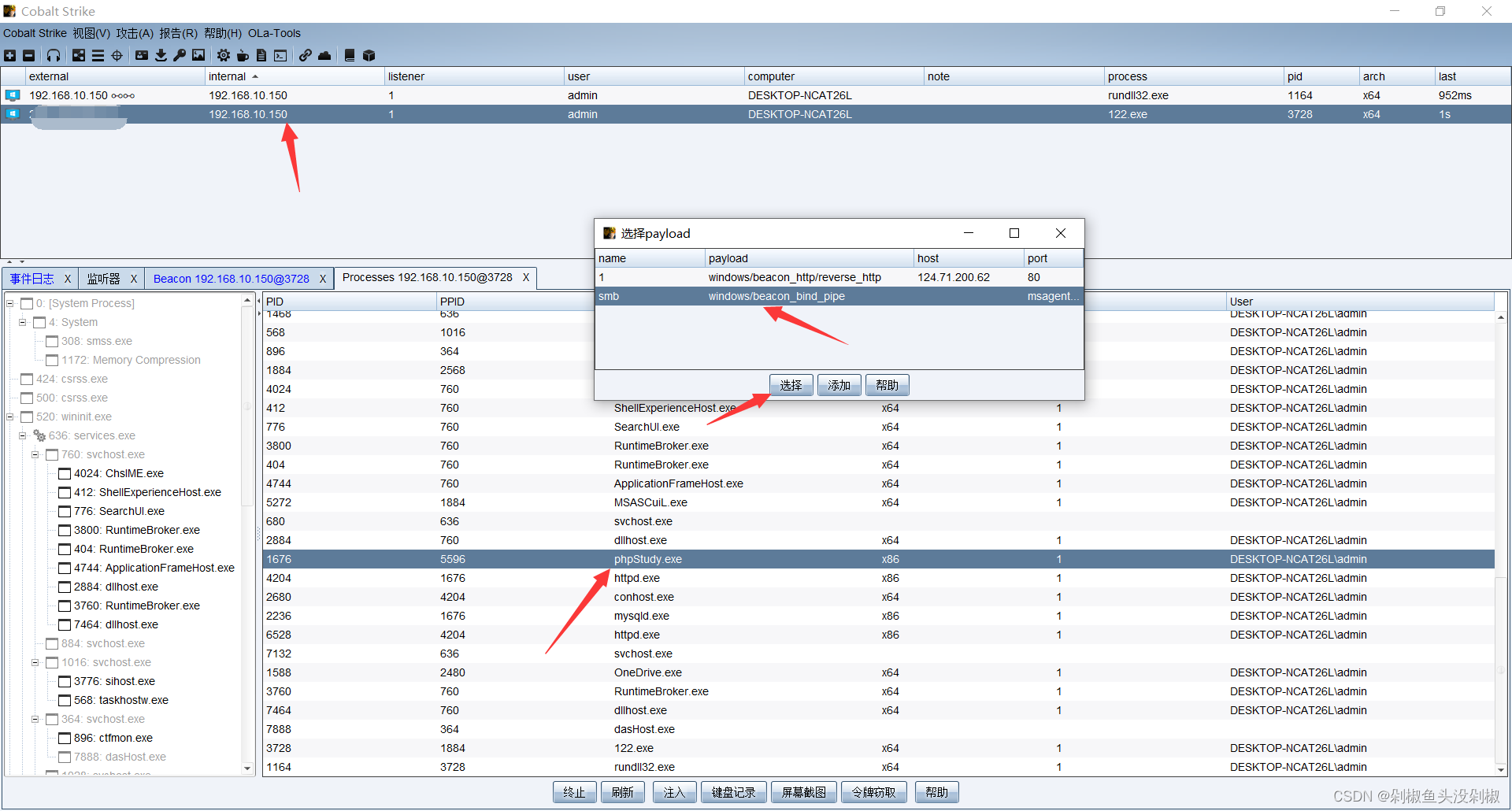
Task: Open the 视图(V) menu
Action: tap(91, 33)
